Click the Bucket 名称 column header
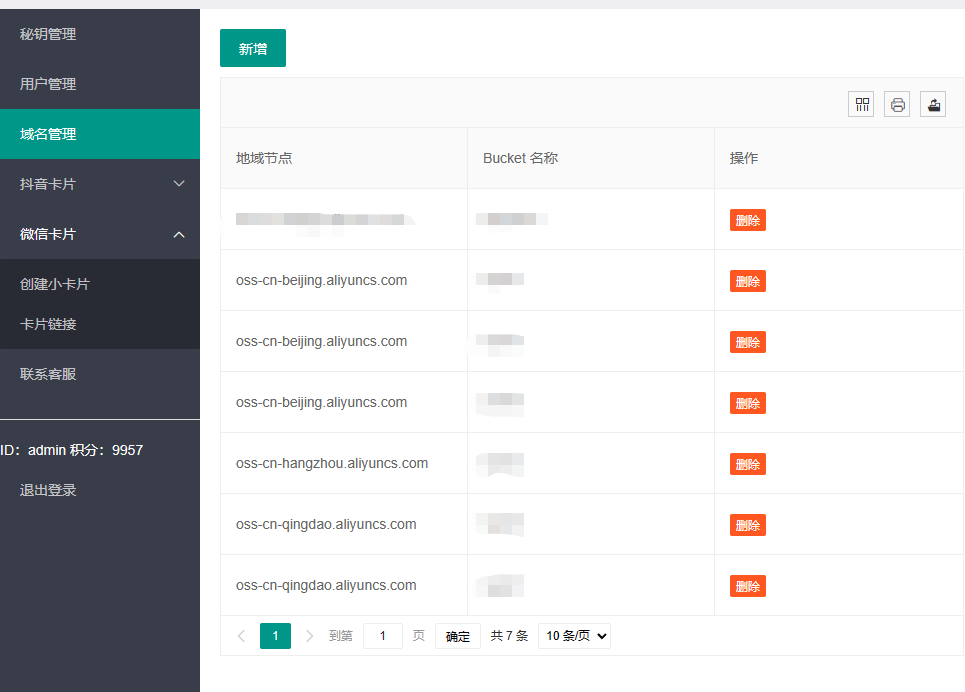The width and height of the screenshot is (965, 692). pyautogui.click(x=520, y=158)
